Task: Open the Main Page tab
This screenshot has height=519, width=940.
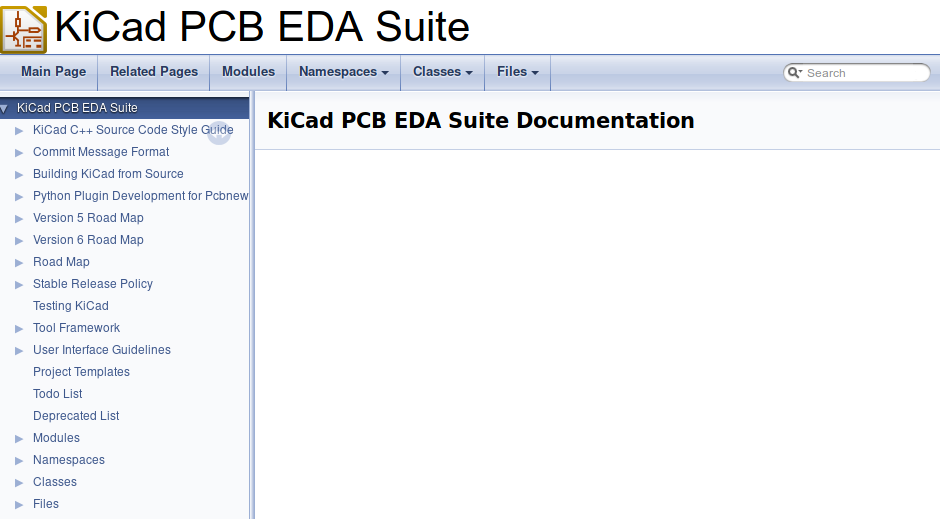Action: (x=53, y=72)
